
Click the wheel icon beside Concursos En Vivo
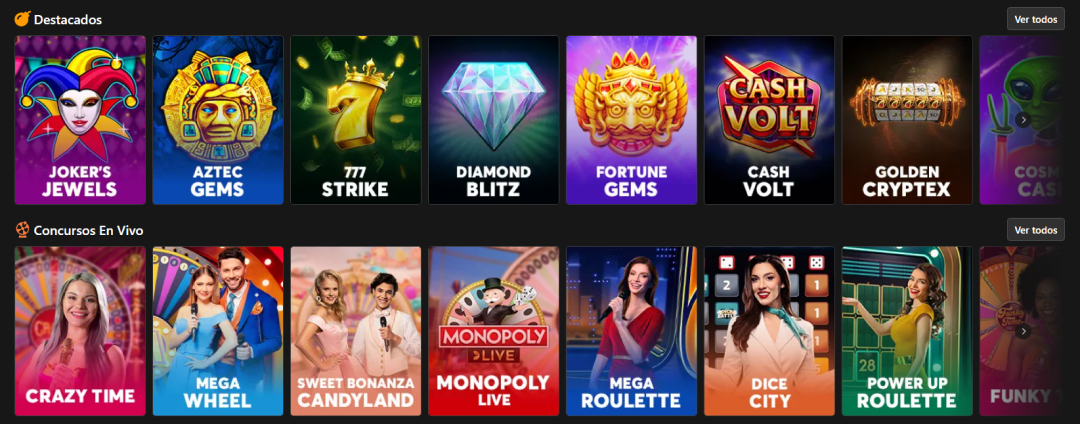click(x=22, y=230)
